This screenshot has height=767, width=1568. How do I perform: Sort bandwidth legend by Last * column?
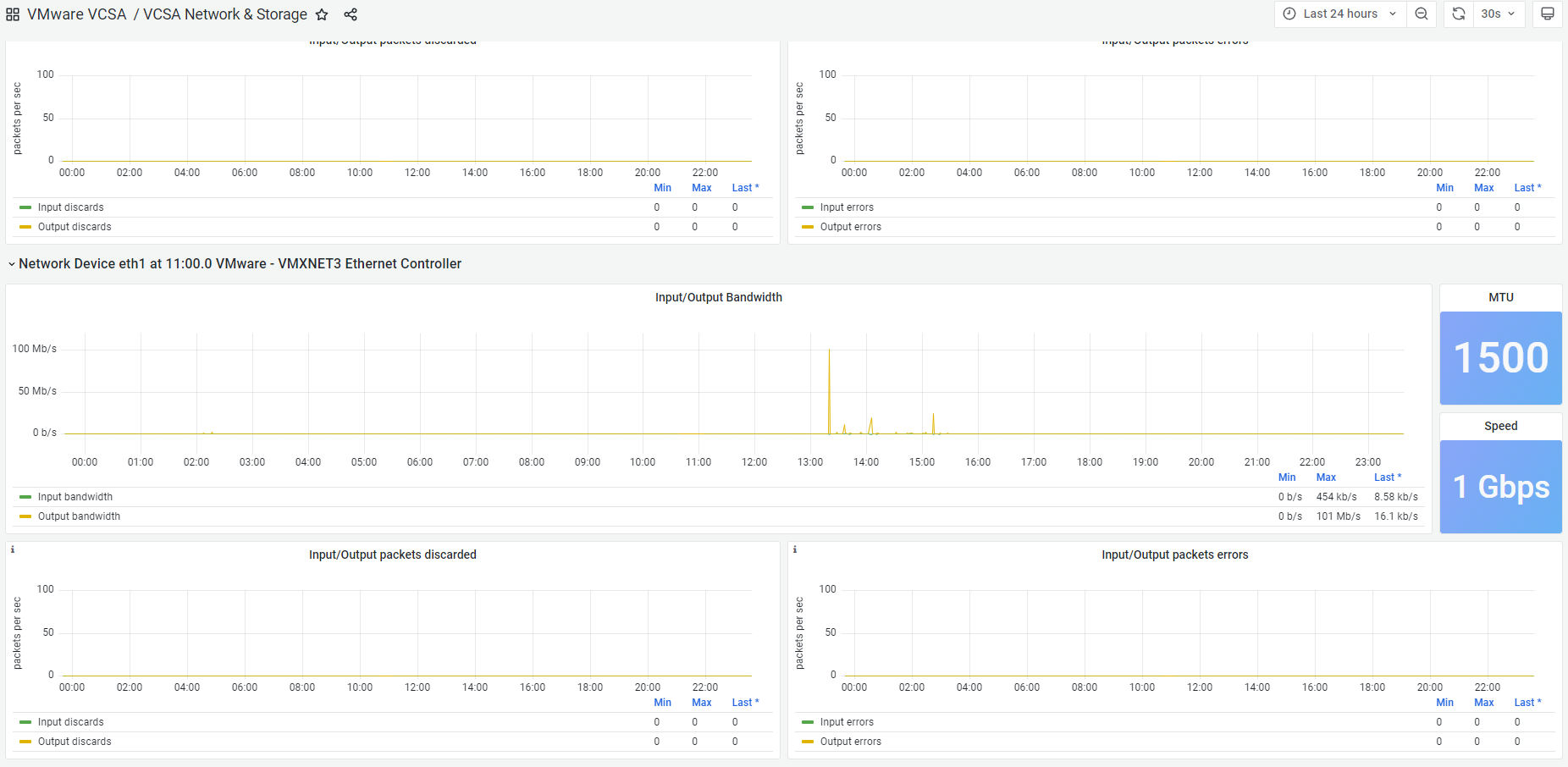[x=1388, y=477]
